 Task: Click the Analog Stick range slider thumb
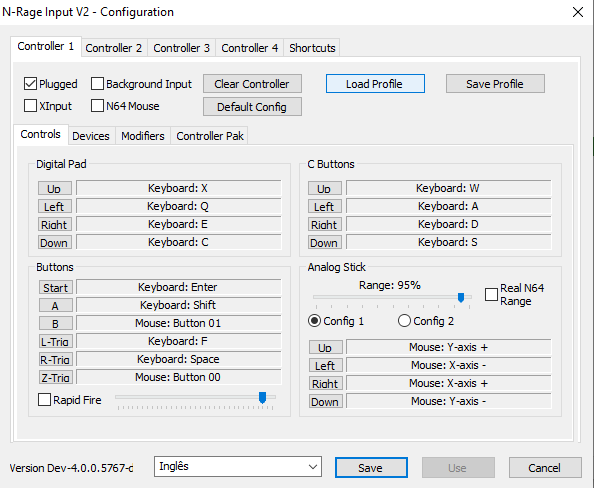coord(461,297)
